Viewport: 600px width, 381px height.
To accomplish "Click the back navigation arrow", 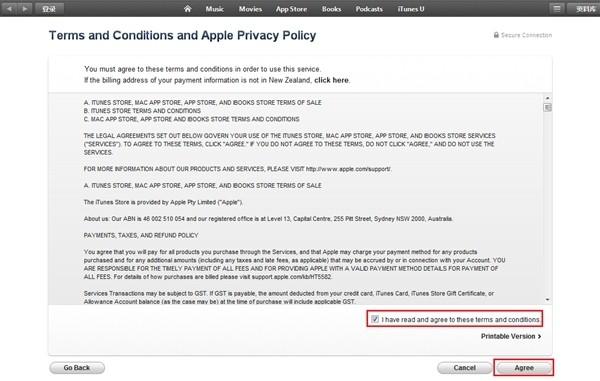I will click(9, 8).
